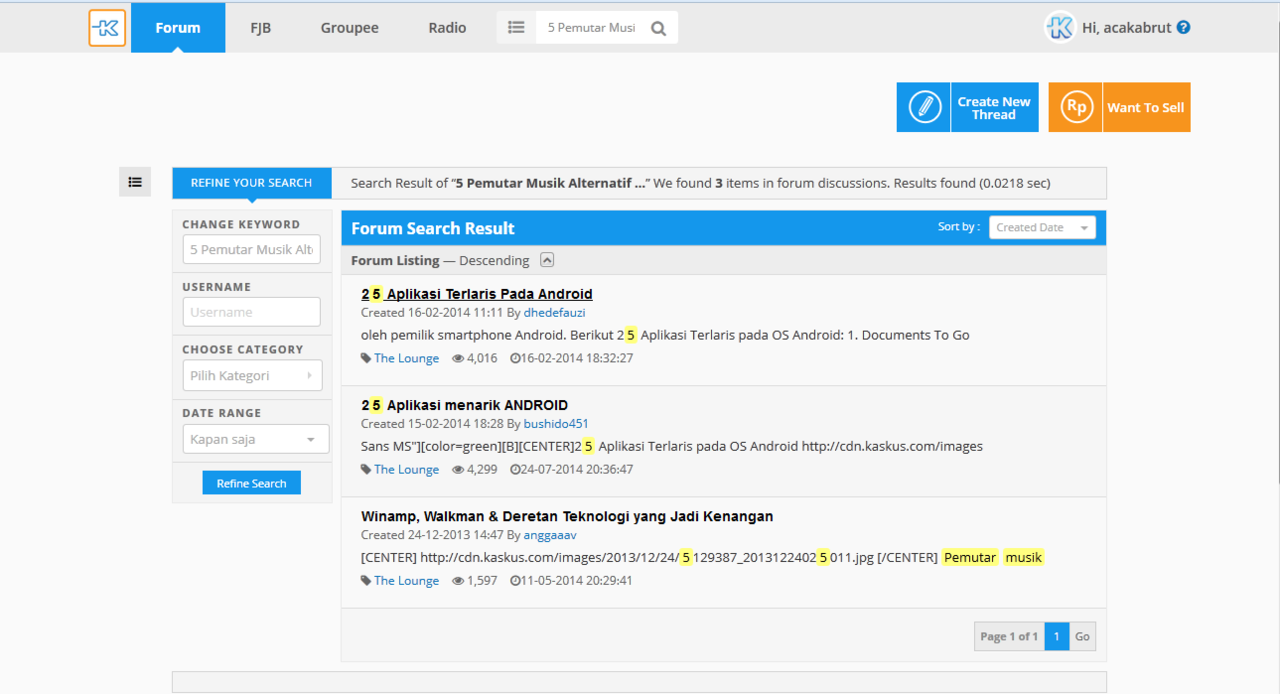The image size is (1280, 694).
Task: Click tag icon of Winamp, Walkman thread
Action: (x=366, y=580)
